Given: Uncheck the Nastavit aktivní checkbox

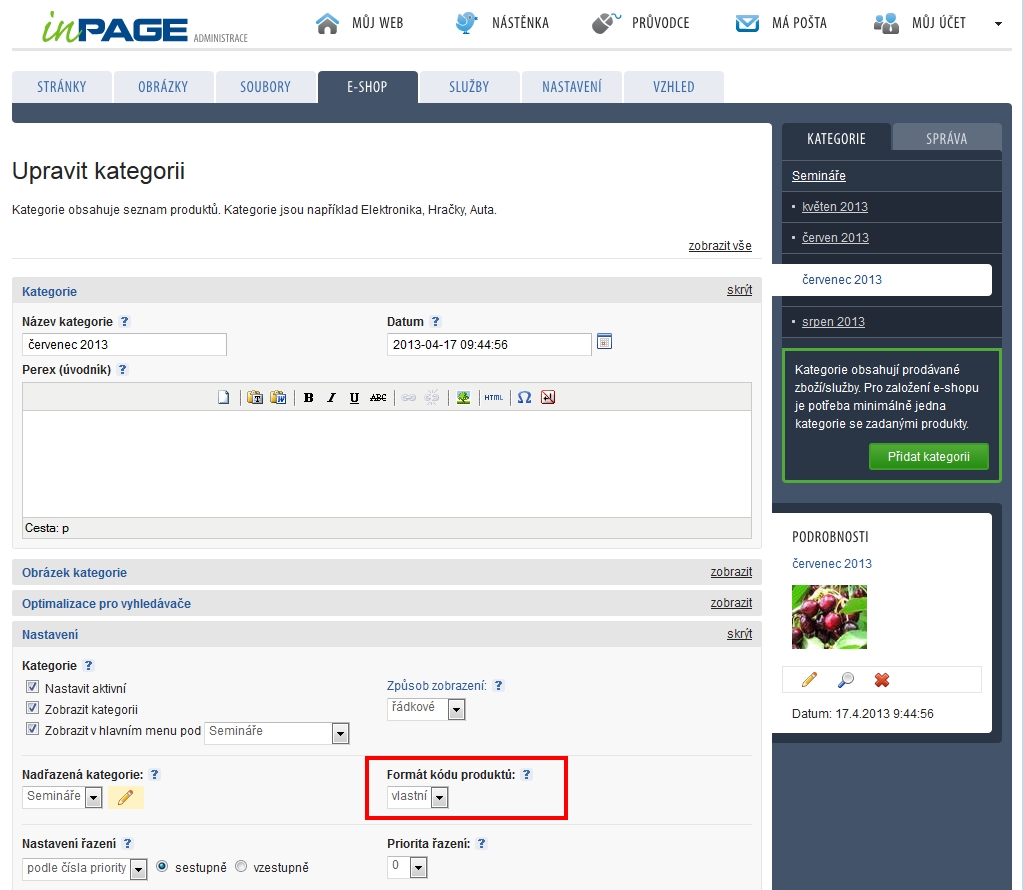Looking at the screenshot, I should coord(32,688).
